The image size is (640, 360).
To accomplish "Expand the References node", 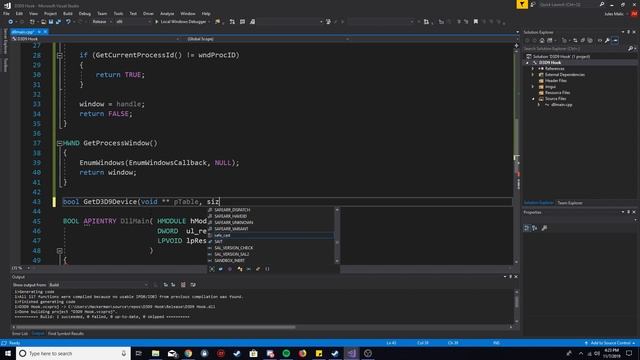I will (x=533, y=69).
